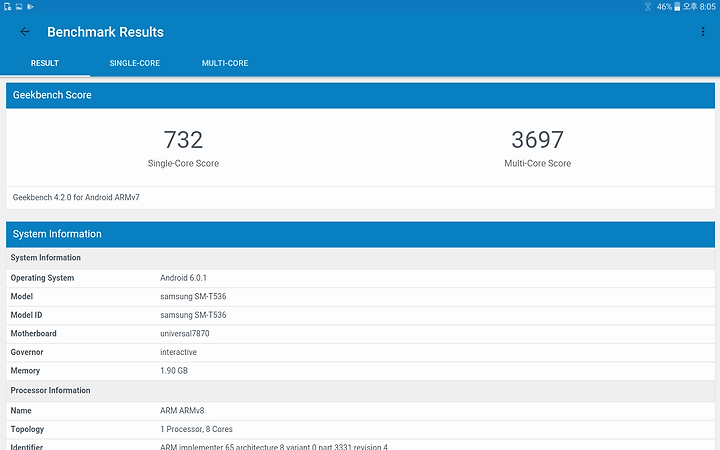Tap the samsung SM-T536 Model value

pyautogui.click(x=193, y=297)
